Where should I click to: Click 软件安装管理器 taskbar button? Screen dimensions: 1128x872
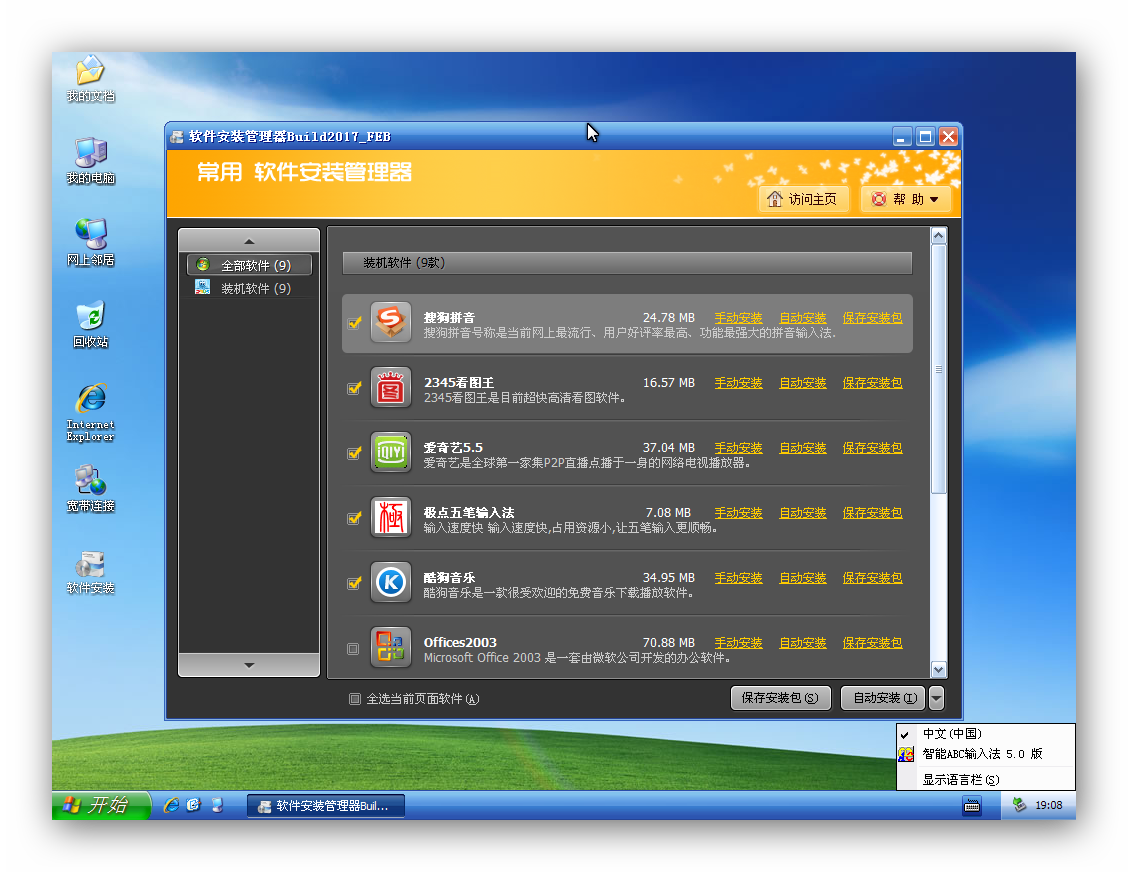[x=326, y=806]
